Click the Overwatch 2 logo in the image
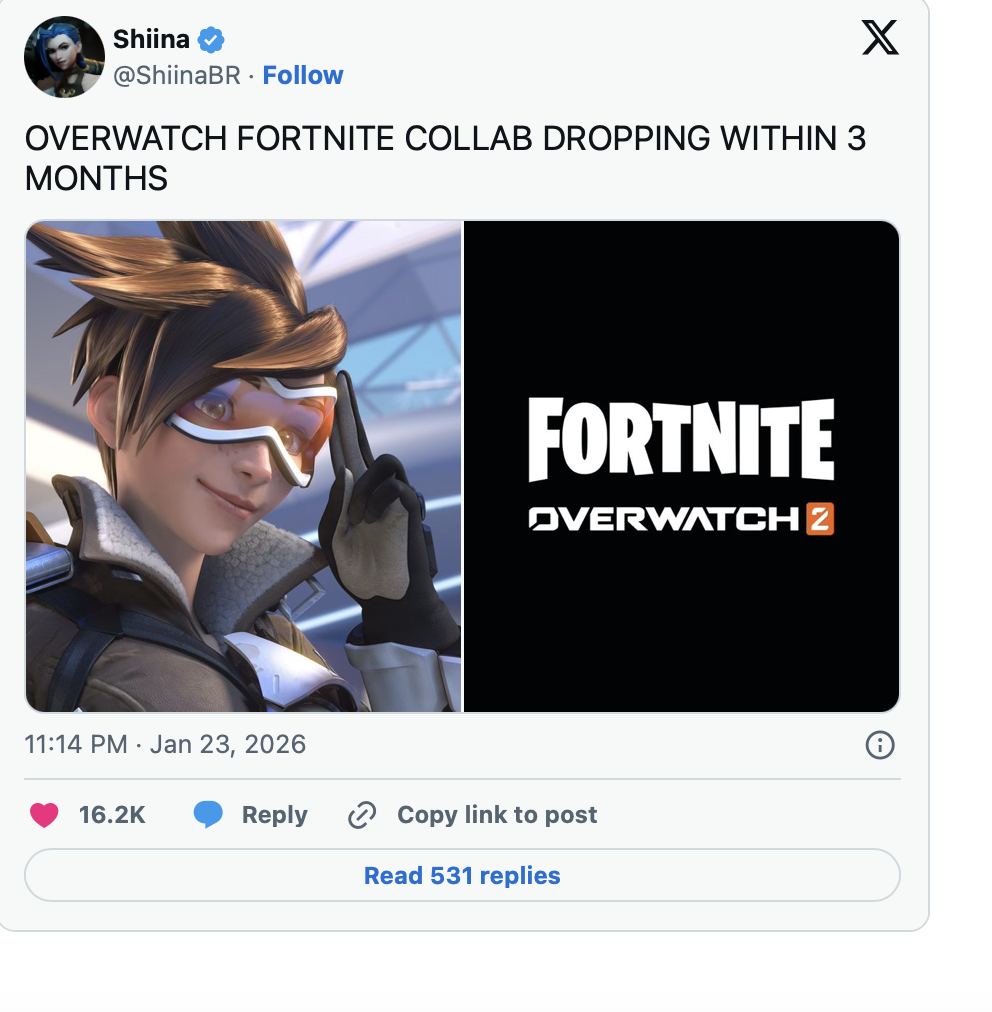This screenshot has width=992, height=1012. pos(682,519)
